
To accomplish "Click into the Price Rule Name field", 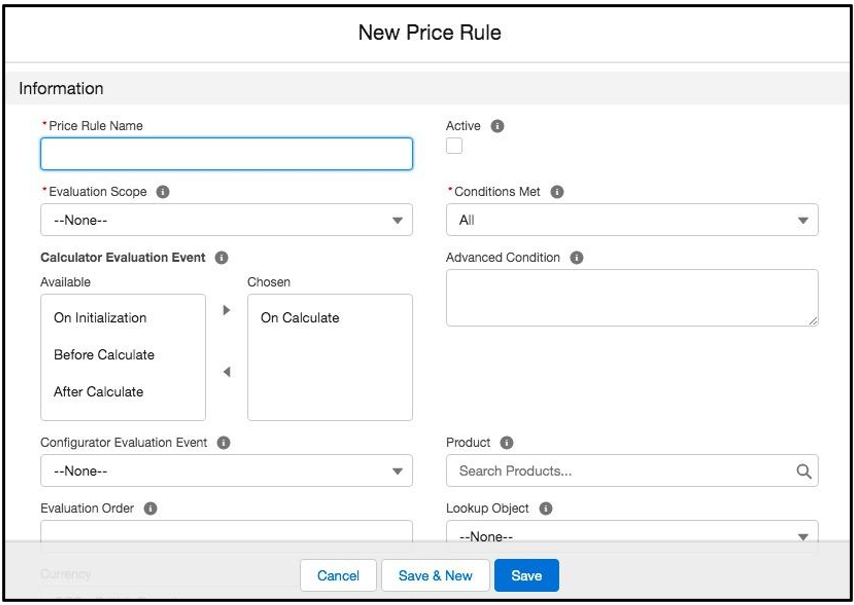I will pos(226,154).
